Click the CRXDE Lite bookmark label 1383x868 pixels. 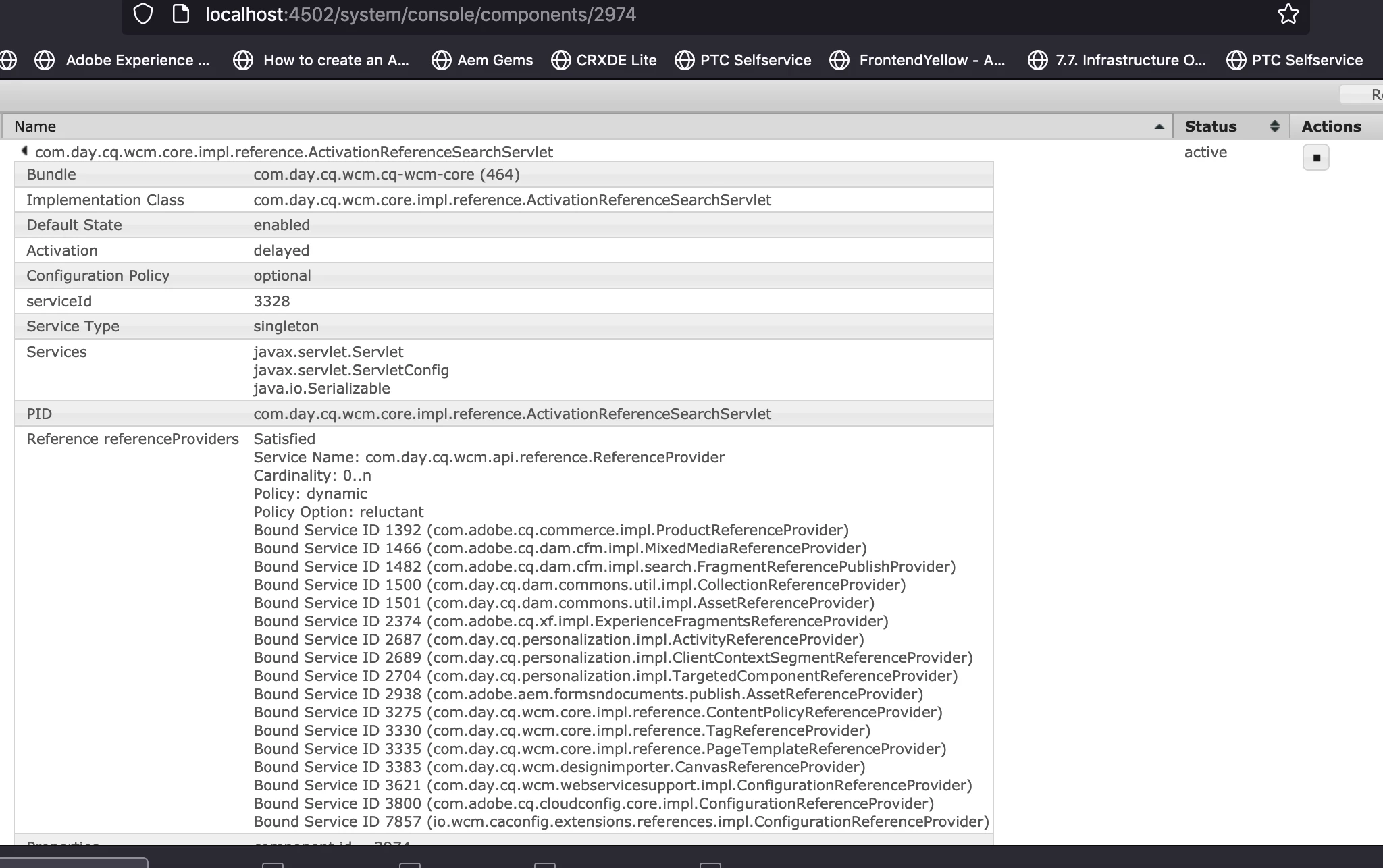click(616, 60)
